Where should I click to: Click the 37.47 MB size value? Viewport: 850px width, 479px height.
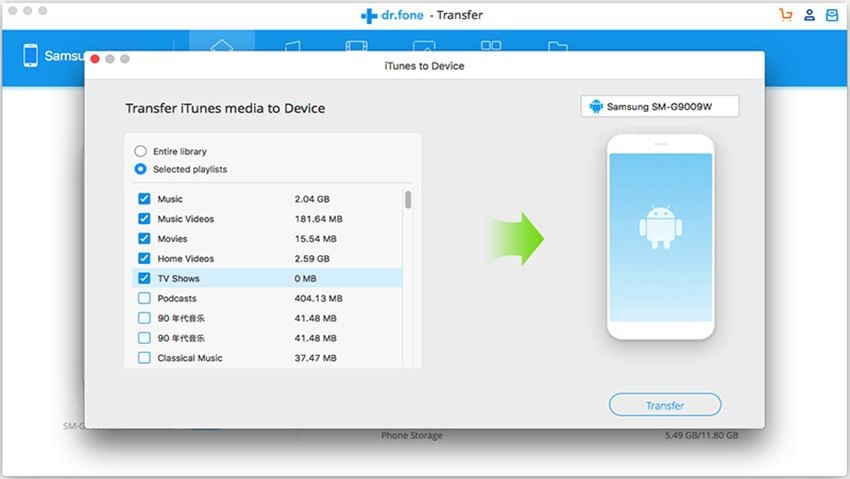(315, 358)
